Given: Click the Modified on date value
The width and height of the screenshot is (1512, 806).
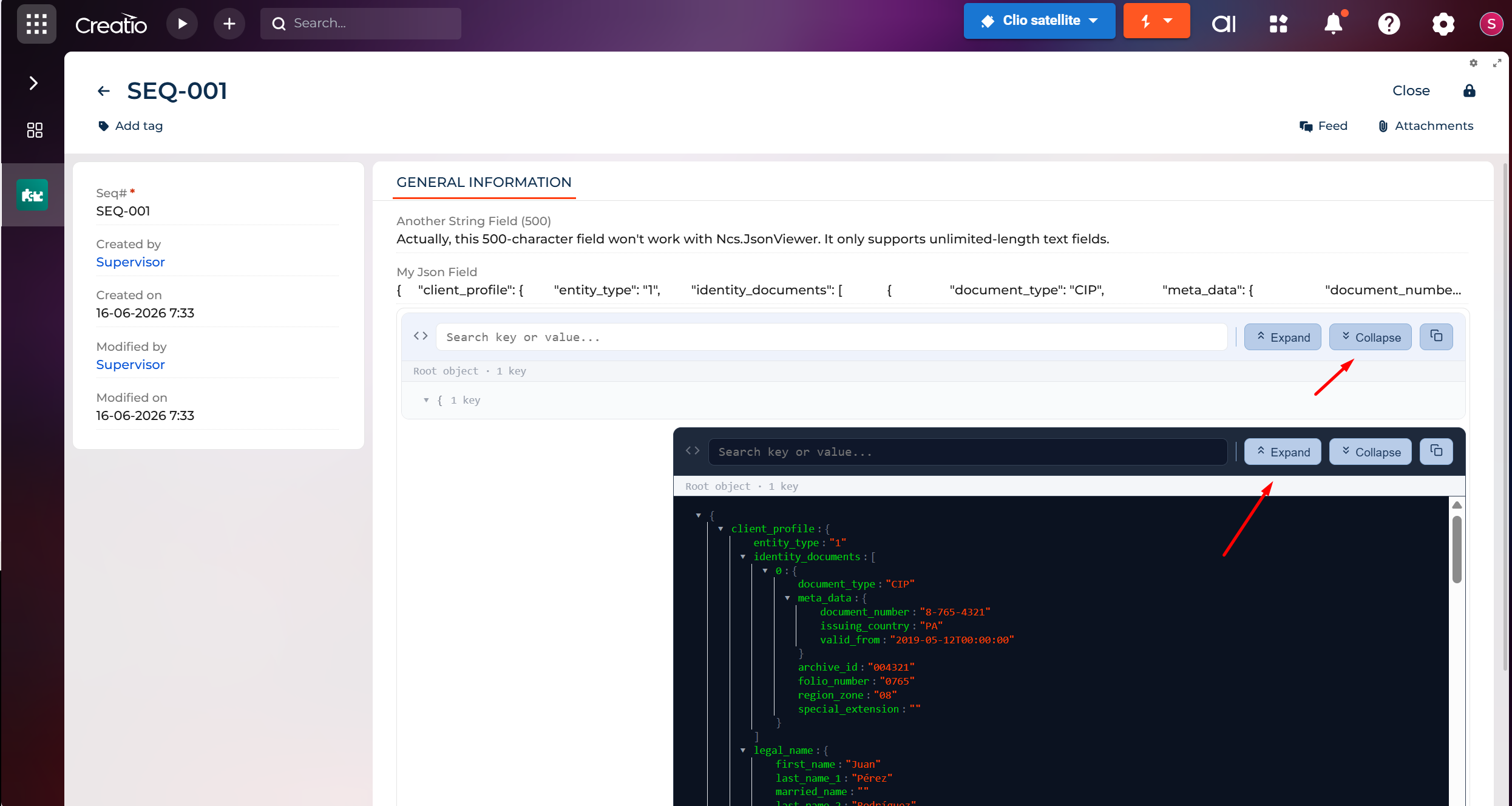Looking at the screenshot, I should point(145,415).
